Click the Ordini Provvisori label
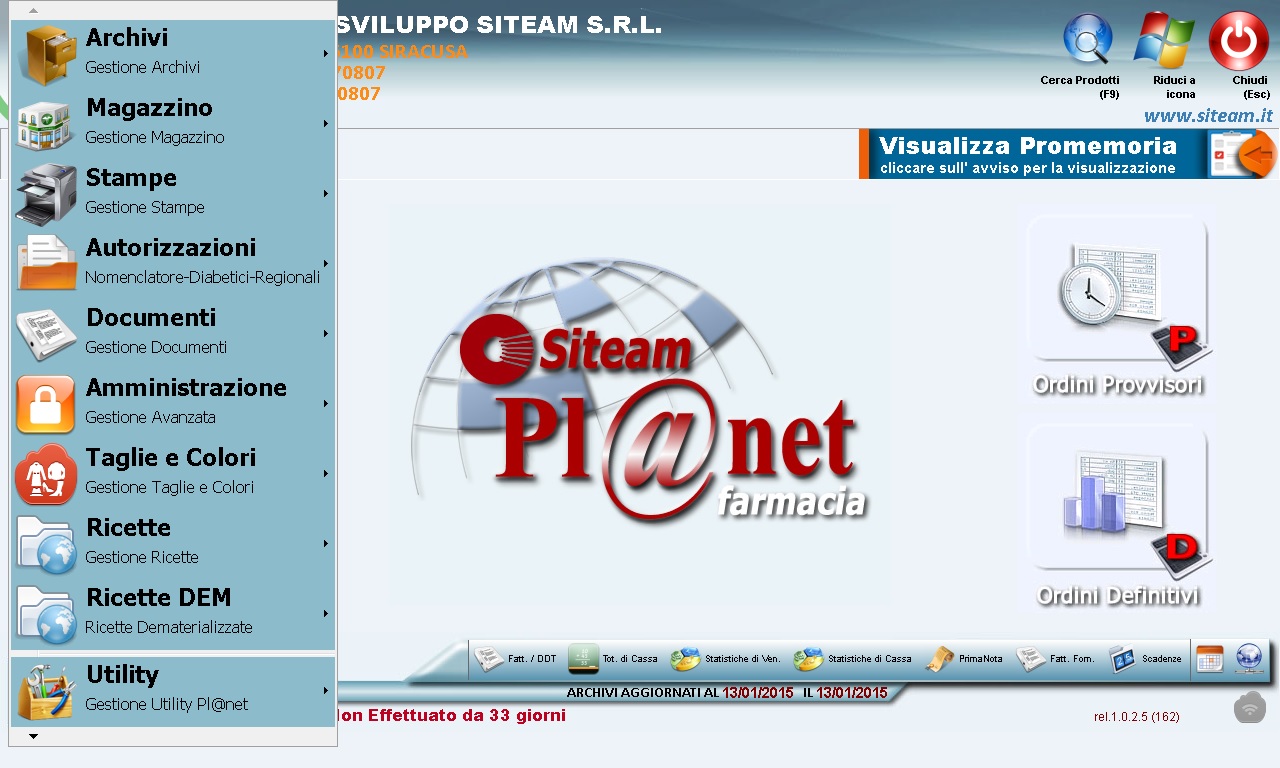 pyautogui.click(x=1118, y=385)
